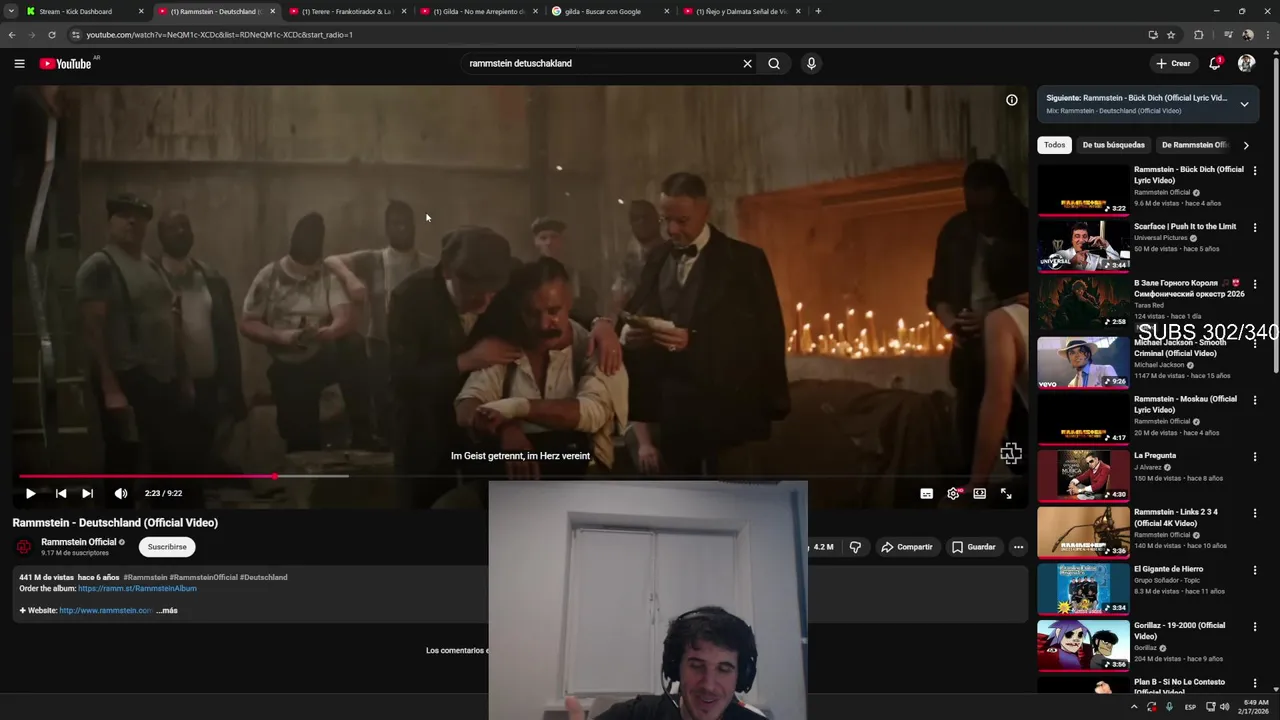Play Rammstein - Moskau title
Viewport: 1280px width, 720px height.
(1185, 404)
